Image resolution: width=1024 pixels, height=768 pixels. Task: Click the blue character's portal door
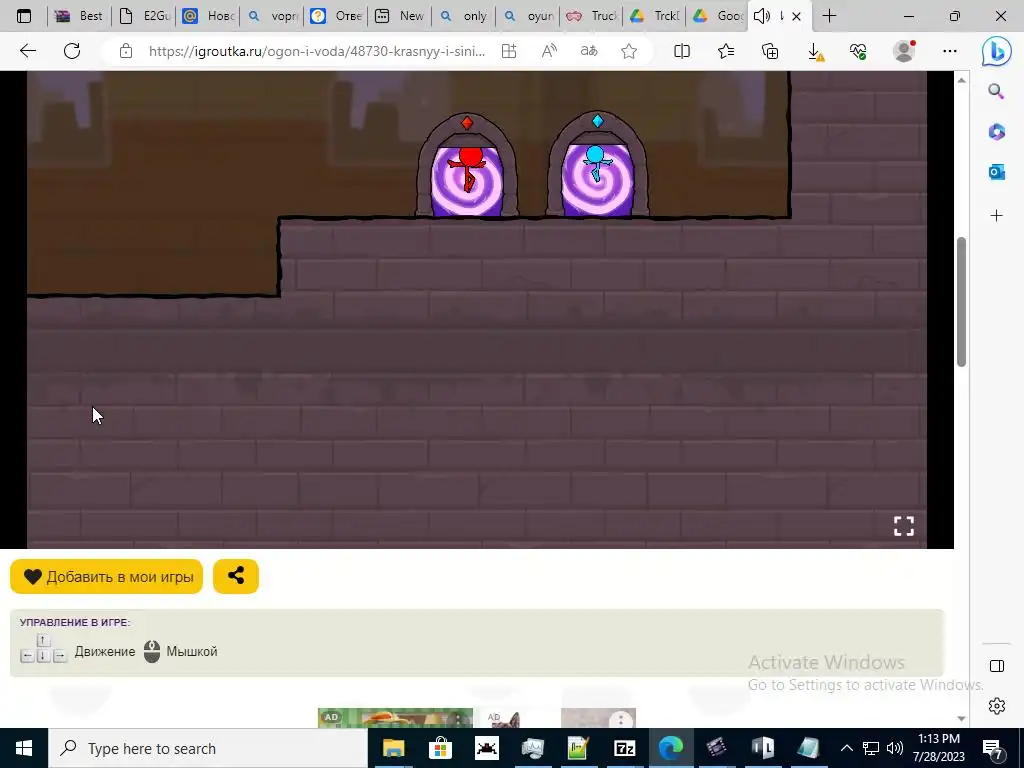click(x=597, y=165)
